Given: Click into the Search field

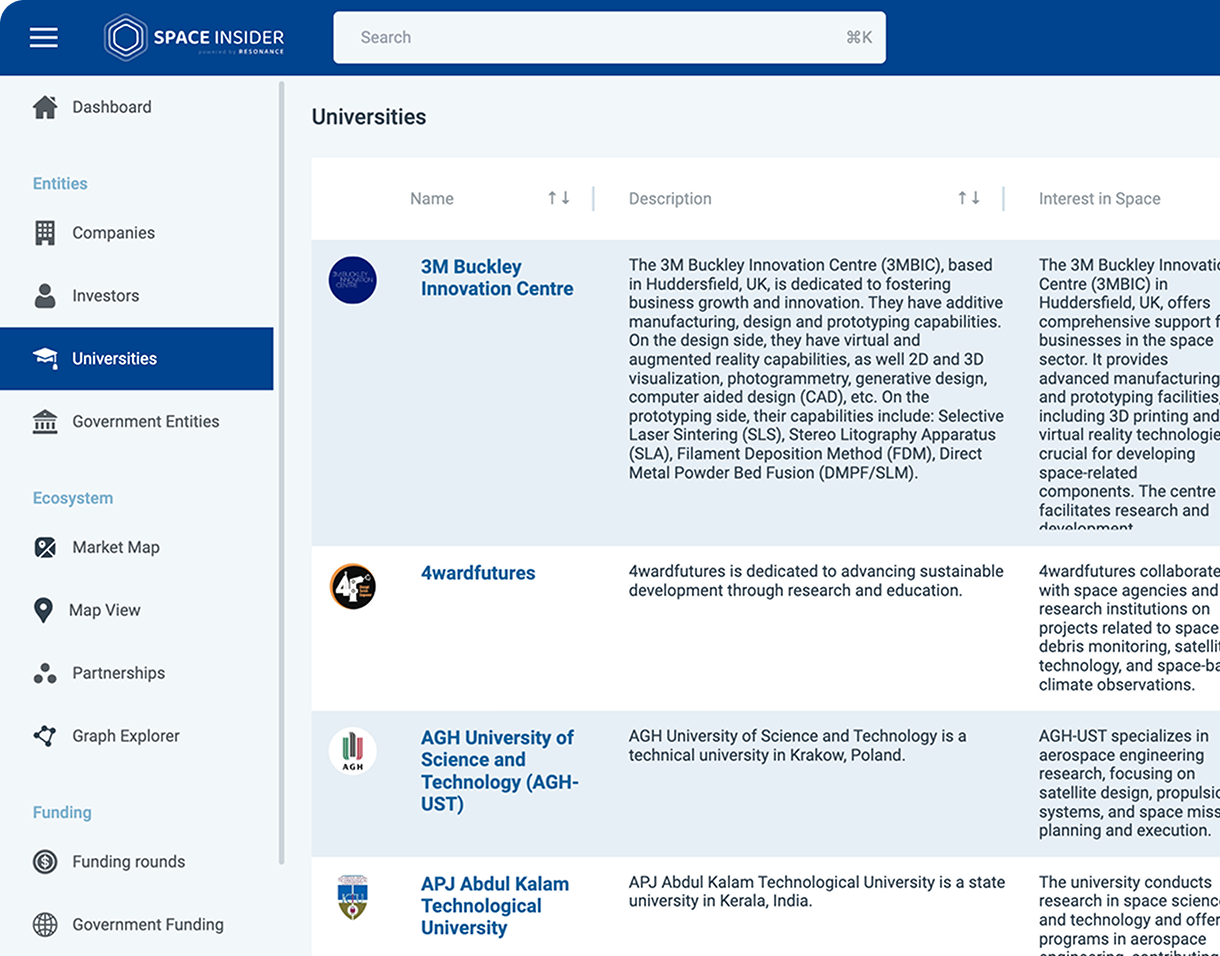Looking at the screenshot, I should click(x=609, y=38).
